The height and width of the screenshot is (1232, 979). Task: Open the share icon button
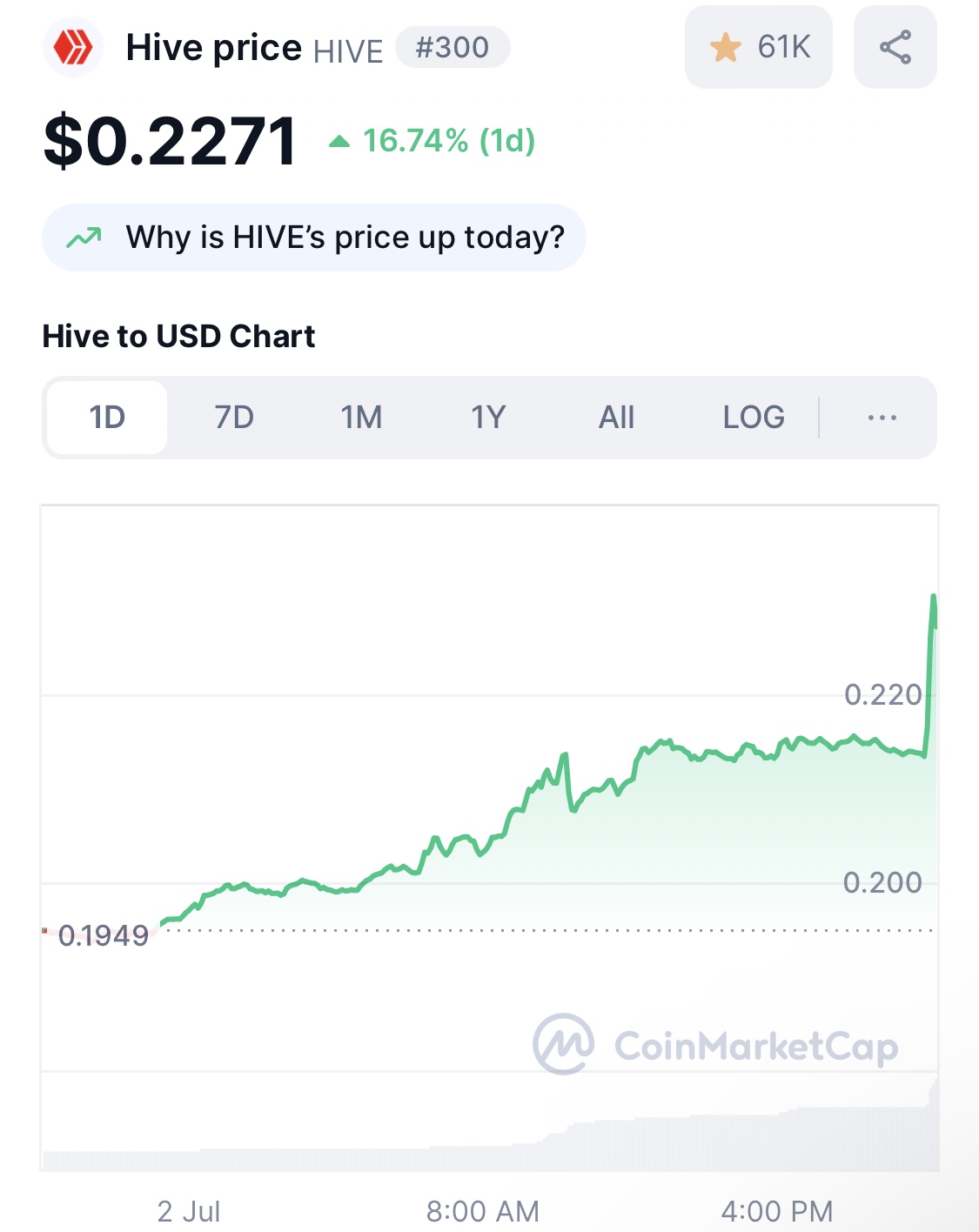coord(895,47)
